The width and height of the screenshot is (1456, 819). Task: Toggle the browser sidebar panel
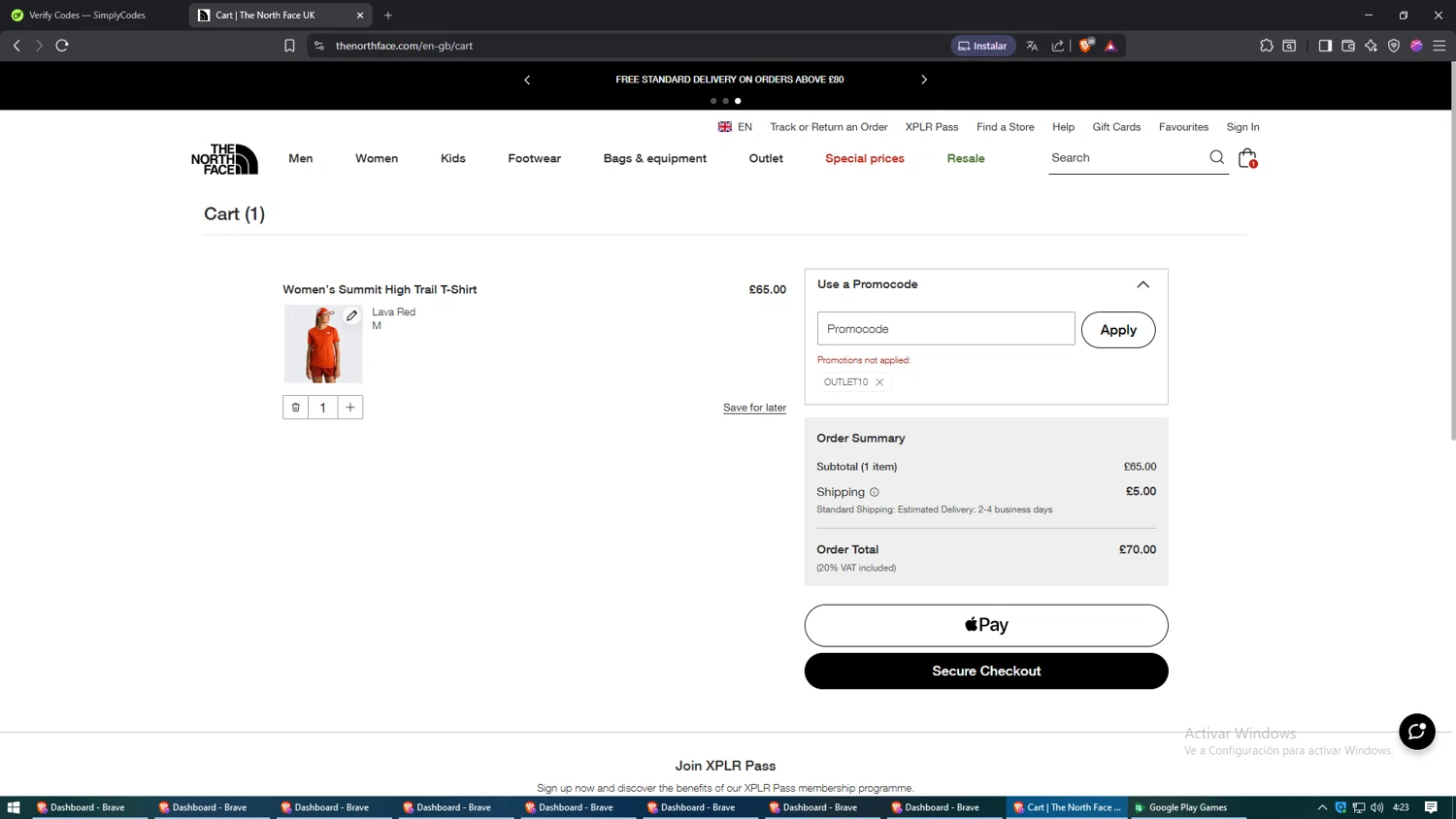tap(1325, 46)
